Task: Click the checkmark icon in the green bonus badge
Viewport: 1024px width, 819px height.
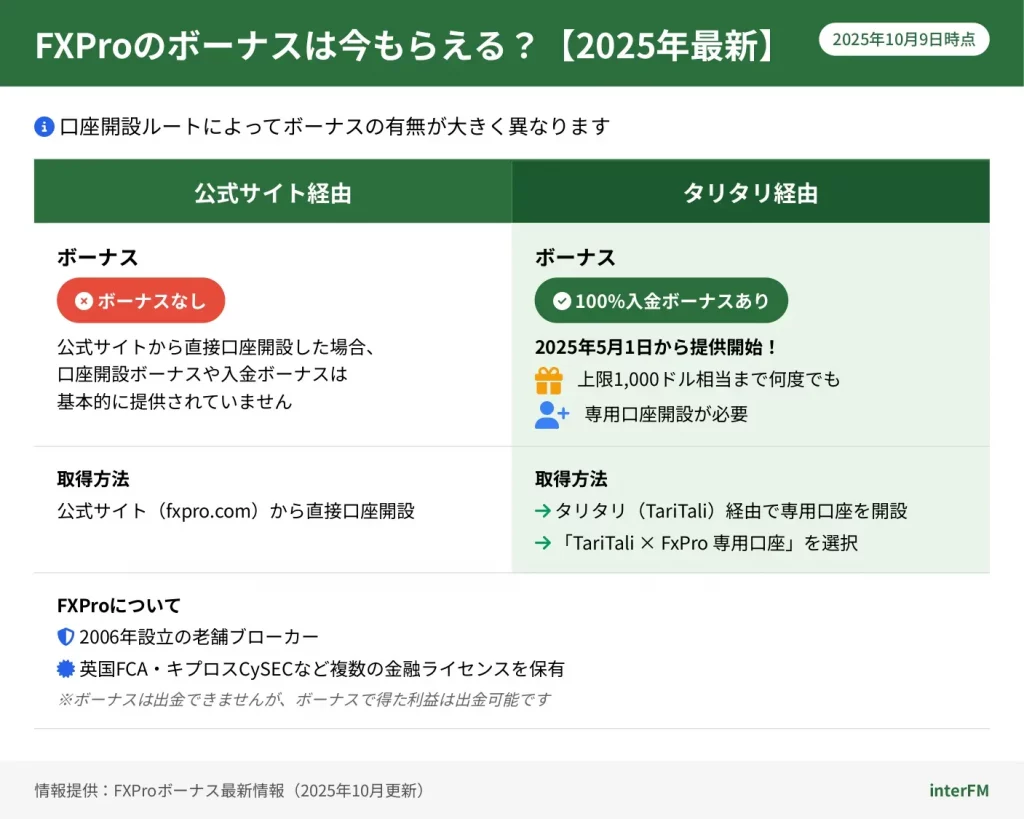Action: click(x=562, y=301)
